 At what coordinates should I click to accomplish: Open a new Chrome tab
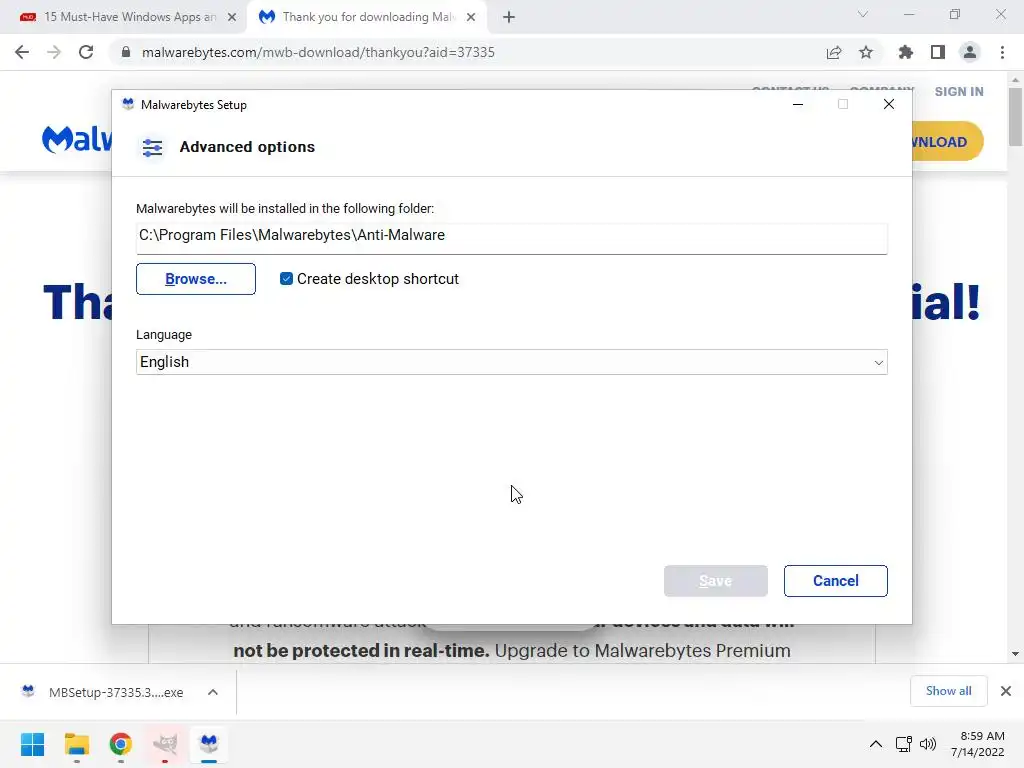(509, 18)
